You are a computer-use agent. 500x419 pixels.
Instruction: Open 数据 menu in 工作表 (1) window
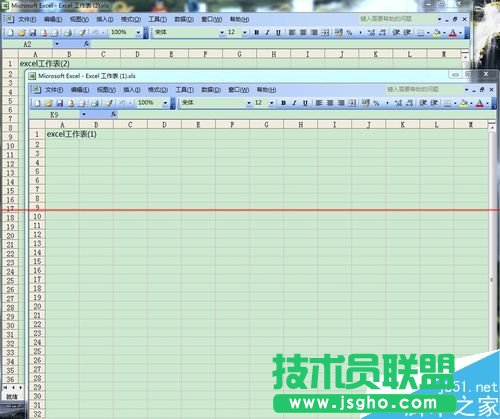click(x=211, y=90)
